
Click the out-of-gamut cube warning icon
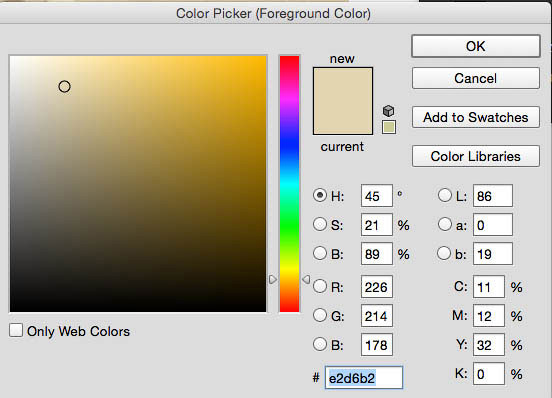(388, 111)
